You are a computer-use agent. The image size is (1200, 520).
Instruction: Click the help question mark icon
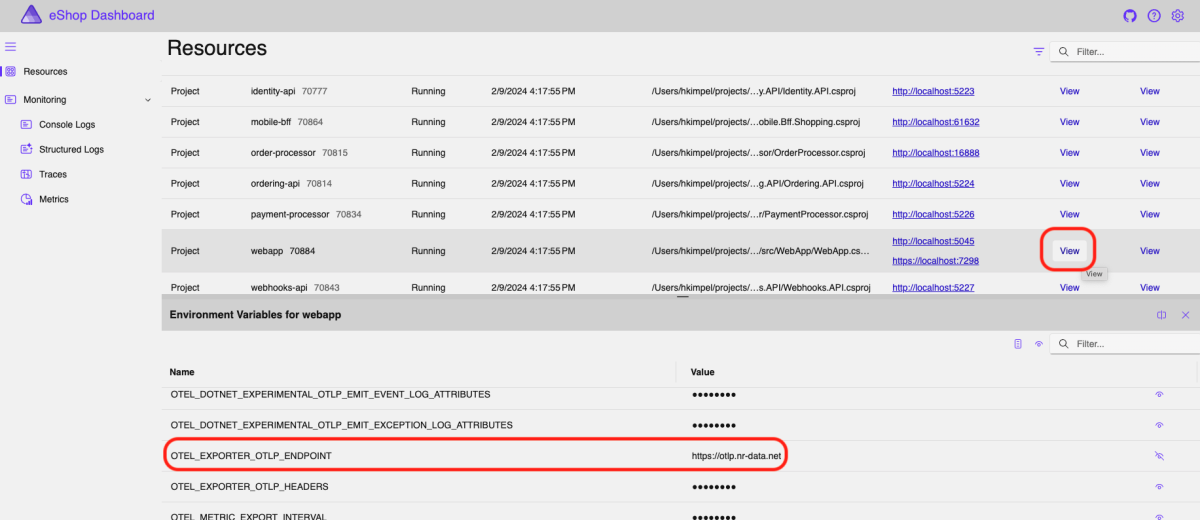point(1154,16)
